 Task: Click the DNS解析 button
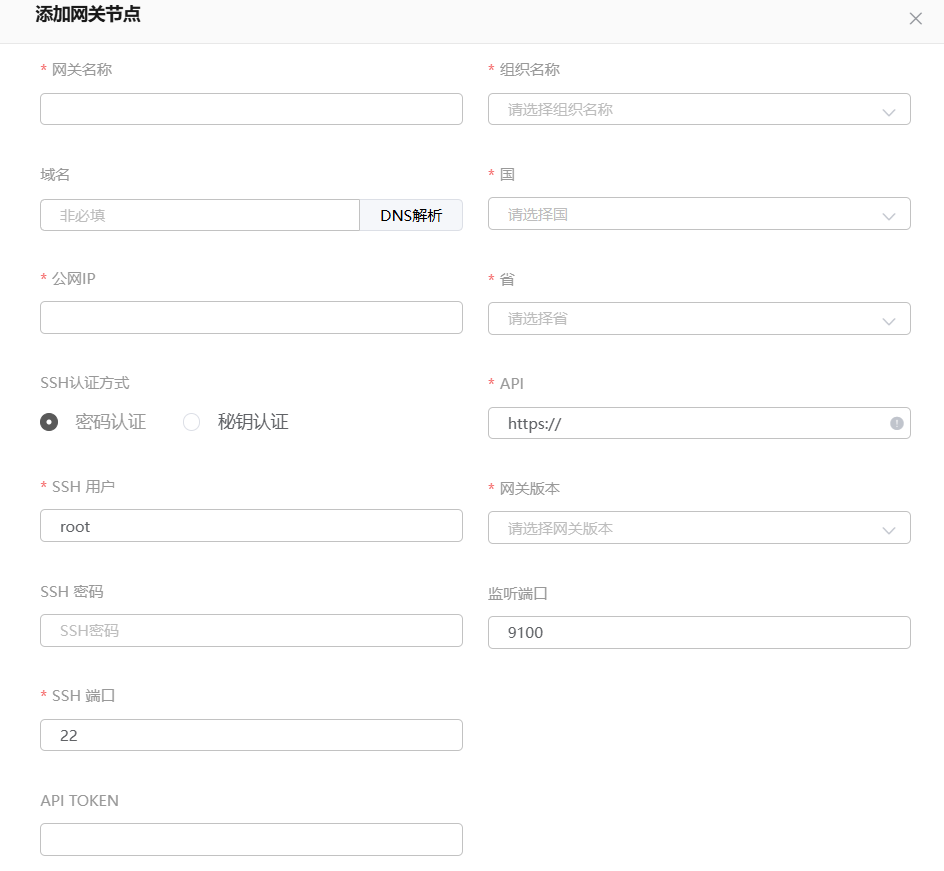[411, 215]
